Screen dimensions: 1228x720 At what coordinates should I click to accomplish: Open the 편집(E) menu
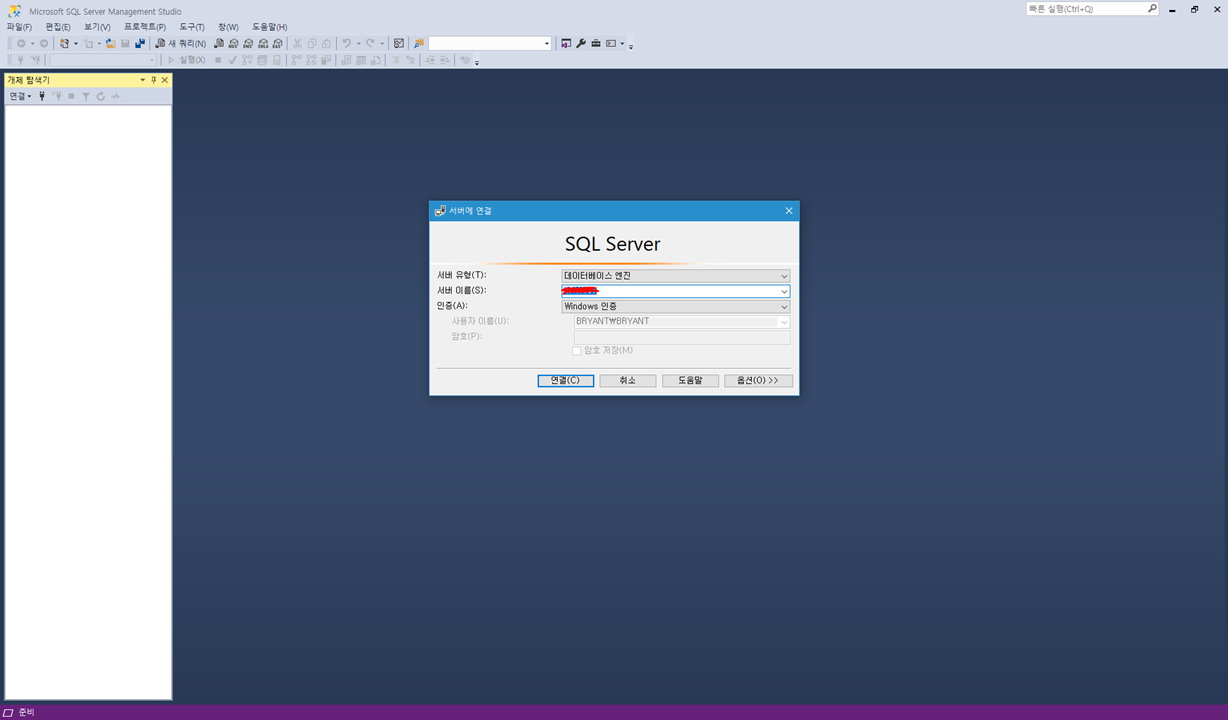pyautogui.click(x=58, y=27)
